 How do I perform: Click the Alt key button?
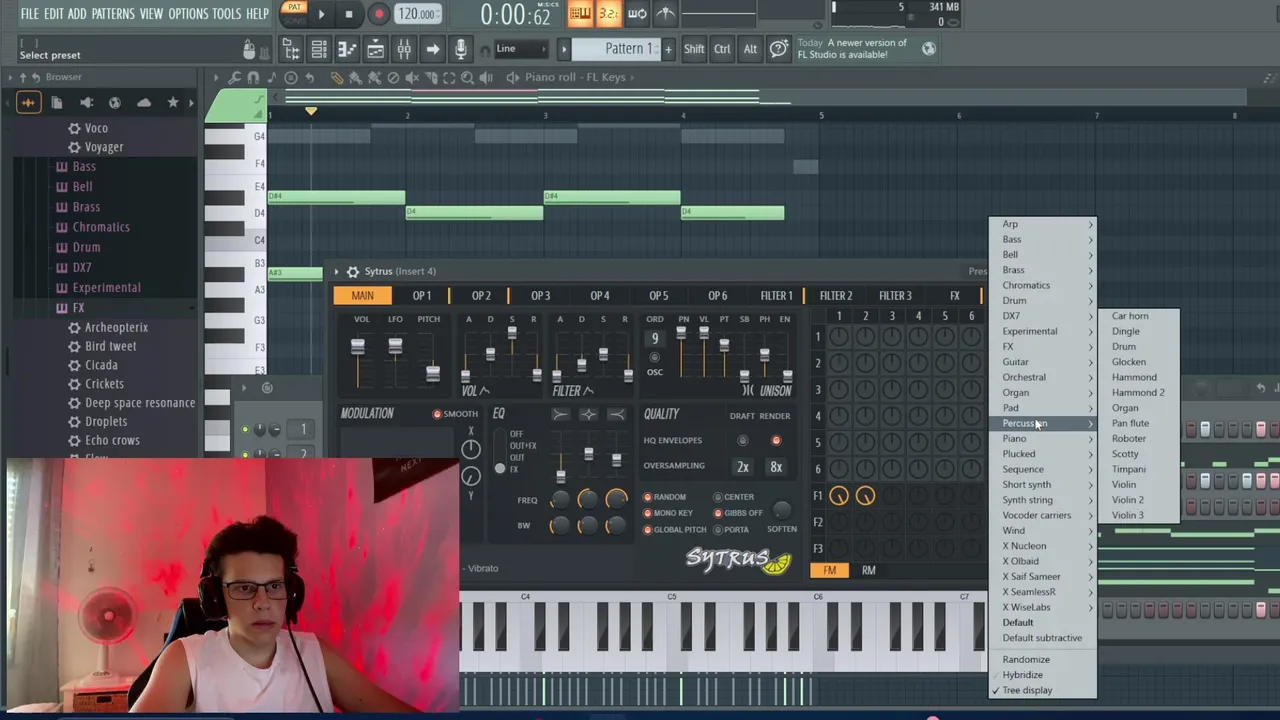750,49
